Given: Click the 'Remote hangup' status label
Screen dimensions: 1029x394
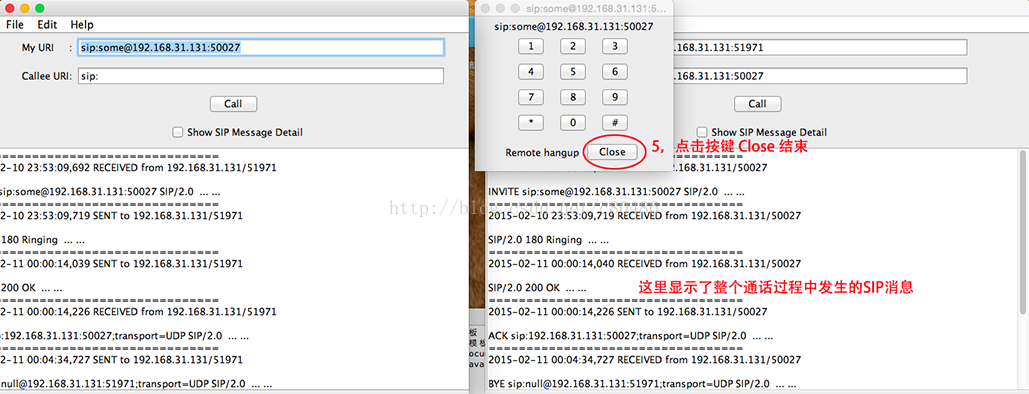Looking at the screenshot, I should pyautogui.click(x=542, y=152).
